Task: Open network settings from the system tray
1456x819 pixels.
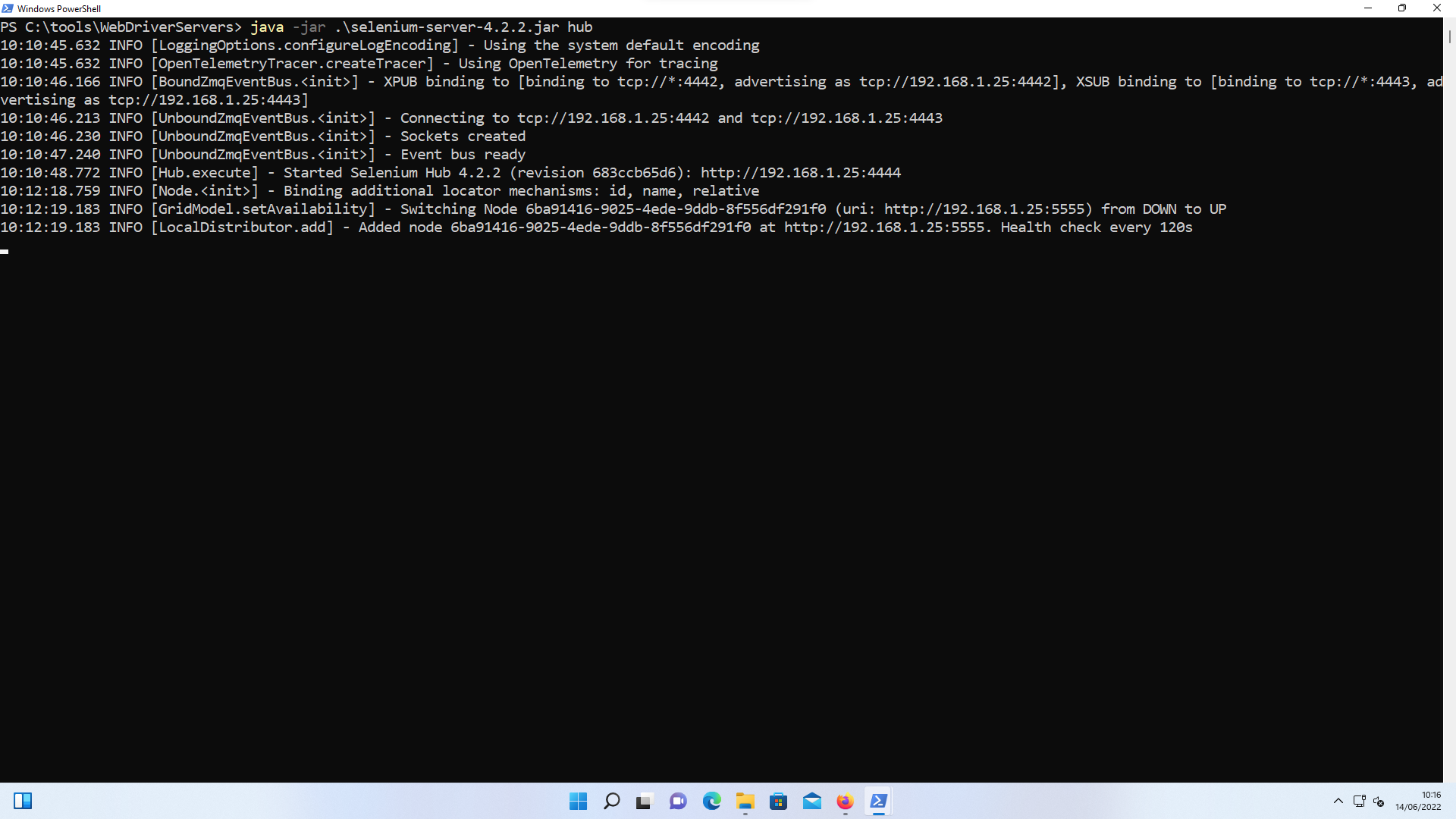Action: coord(1357,801)
